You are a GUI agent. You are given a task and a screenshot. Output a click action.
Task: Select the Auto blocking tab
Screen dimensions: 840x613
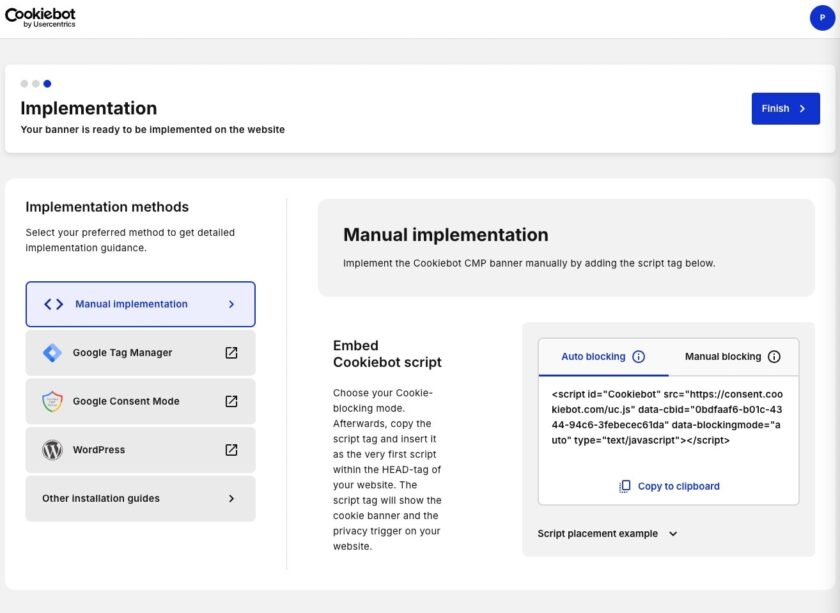593,357
